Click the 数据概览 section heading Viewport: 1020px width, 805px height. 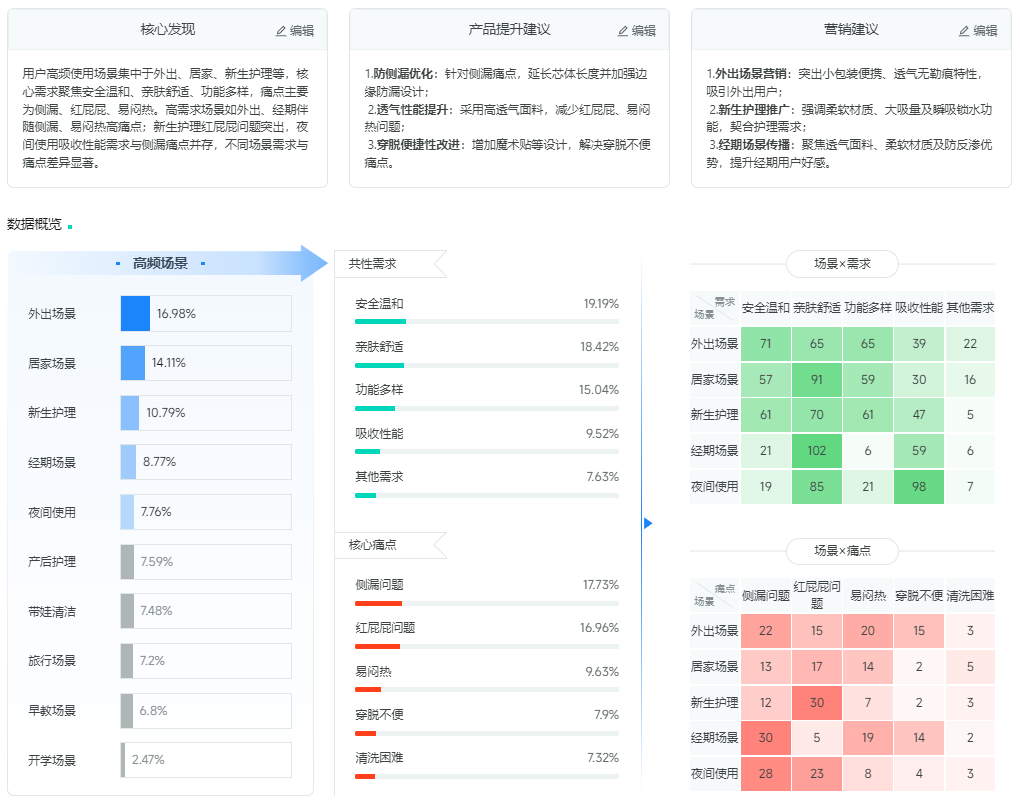tap(34, 224)
